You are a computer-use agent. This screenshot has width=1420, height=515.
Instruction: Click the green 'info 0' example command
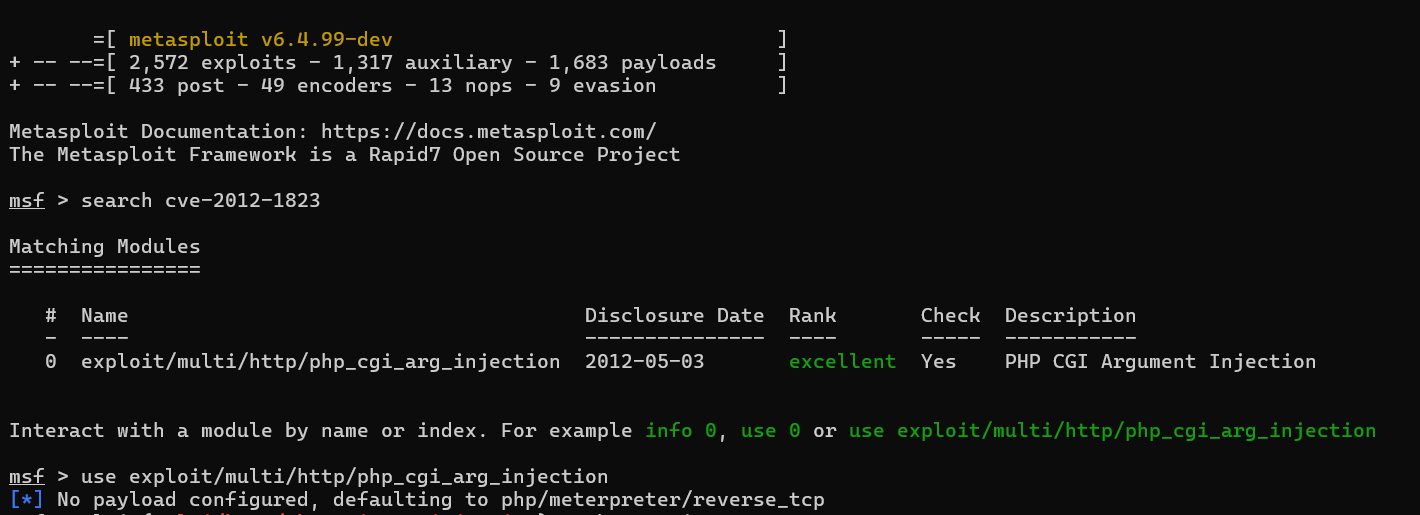point(680,431)
